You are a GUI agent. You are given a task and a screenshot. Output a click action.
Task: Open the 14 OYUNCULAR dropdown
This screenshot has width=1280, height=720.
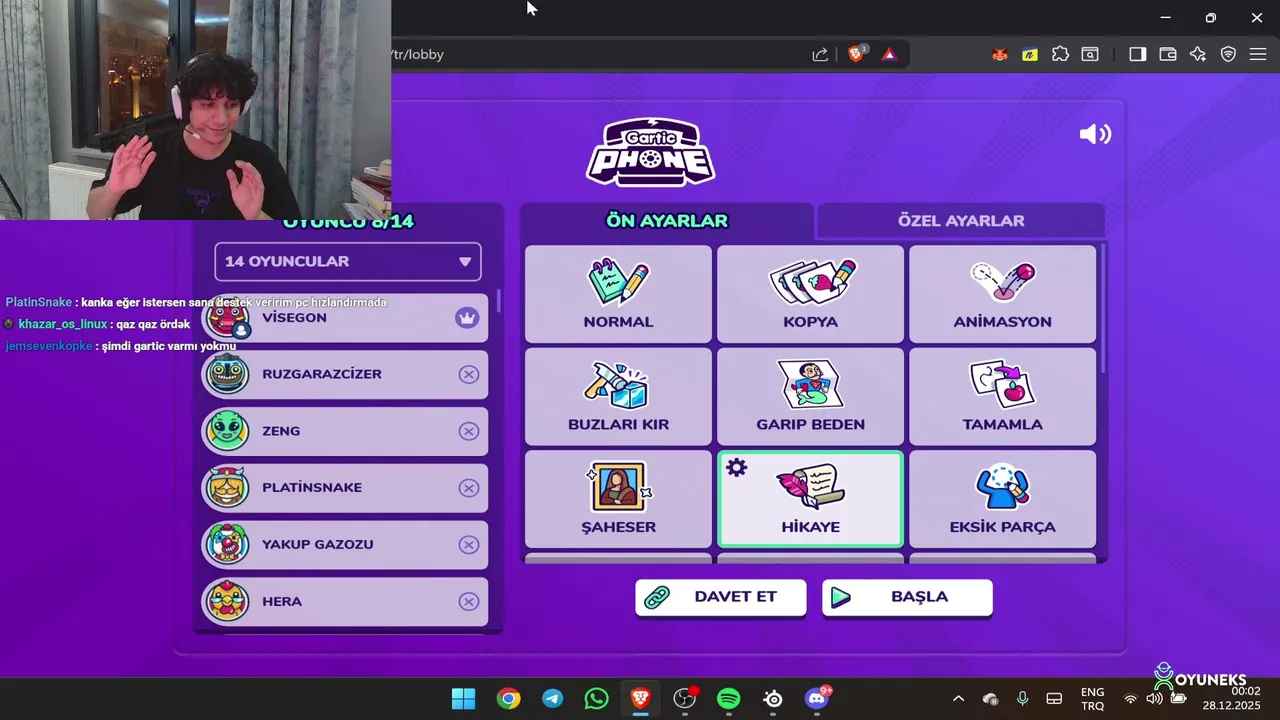pos(348,261)
